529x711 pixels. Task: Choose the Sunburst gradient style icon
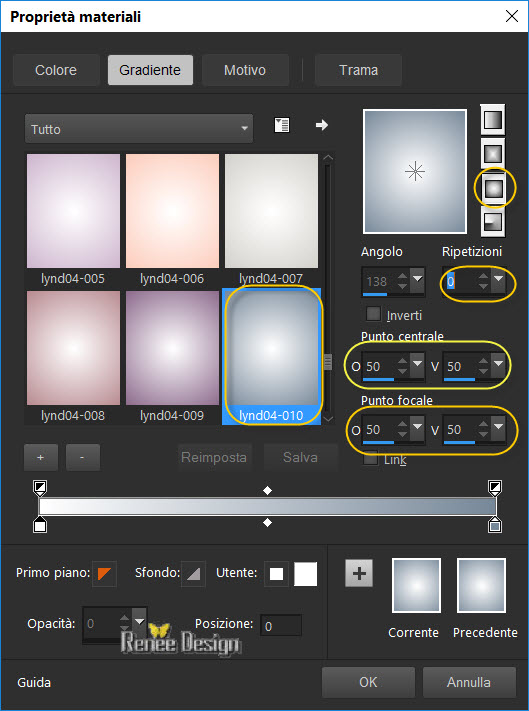[x=494, y=187]
